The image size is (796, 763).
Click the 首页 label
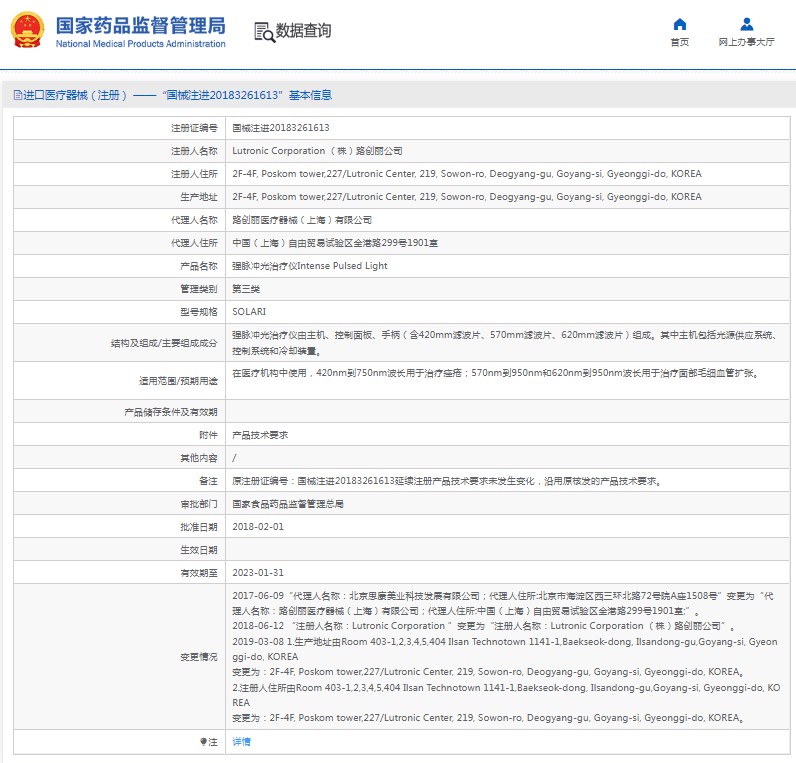coord(680,42)
